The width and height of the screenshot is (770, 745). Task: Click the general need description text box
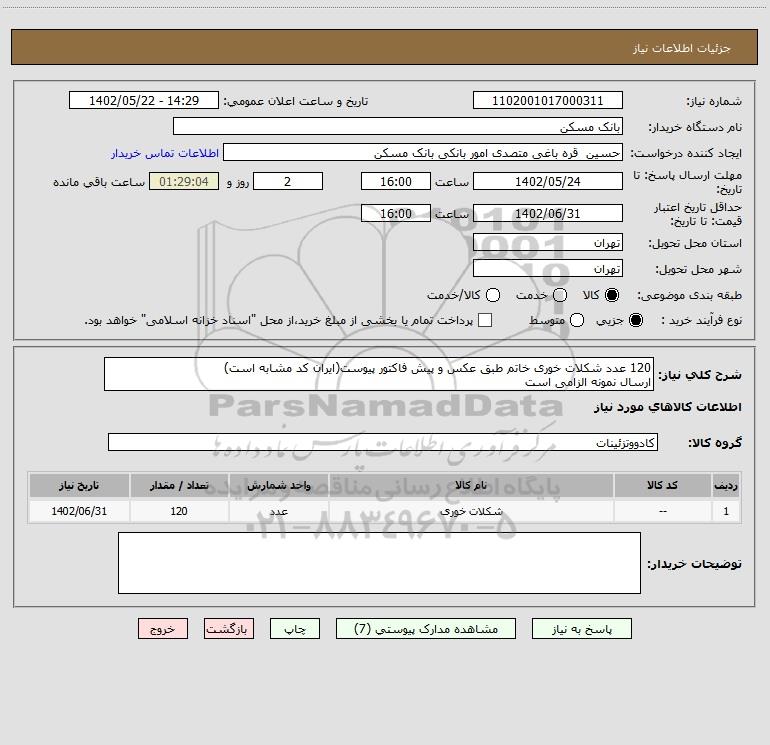click(379, 374)
